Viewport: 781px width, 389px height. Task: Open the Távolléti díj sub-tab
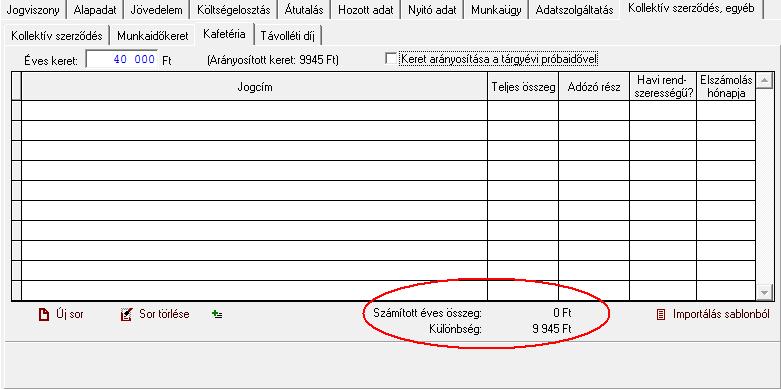tap(287, 36)
